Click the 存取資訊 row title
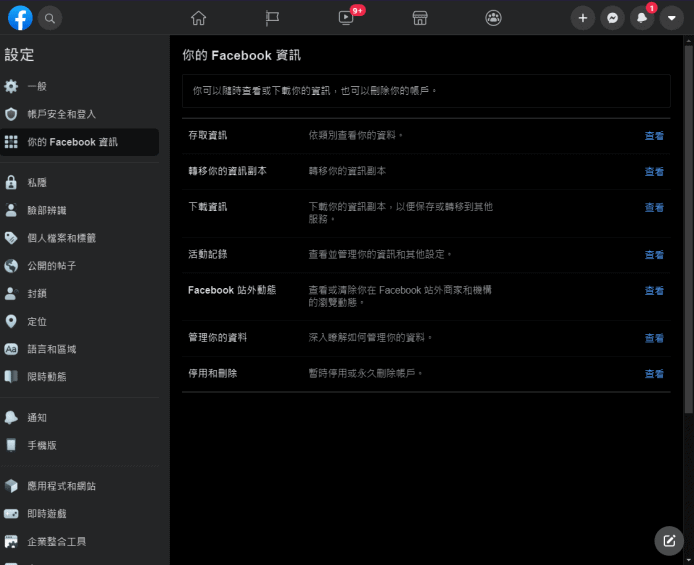Image resolution: width=694 pixels, height=565 pixels. (x=208, y=135)
